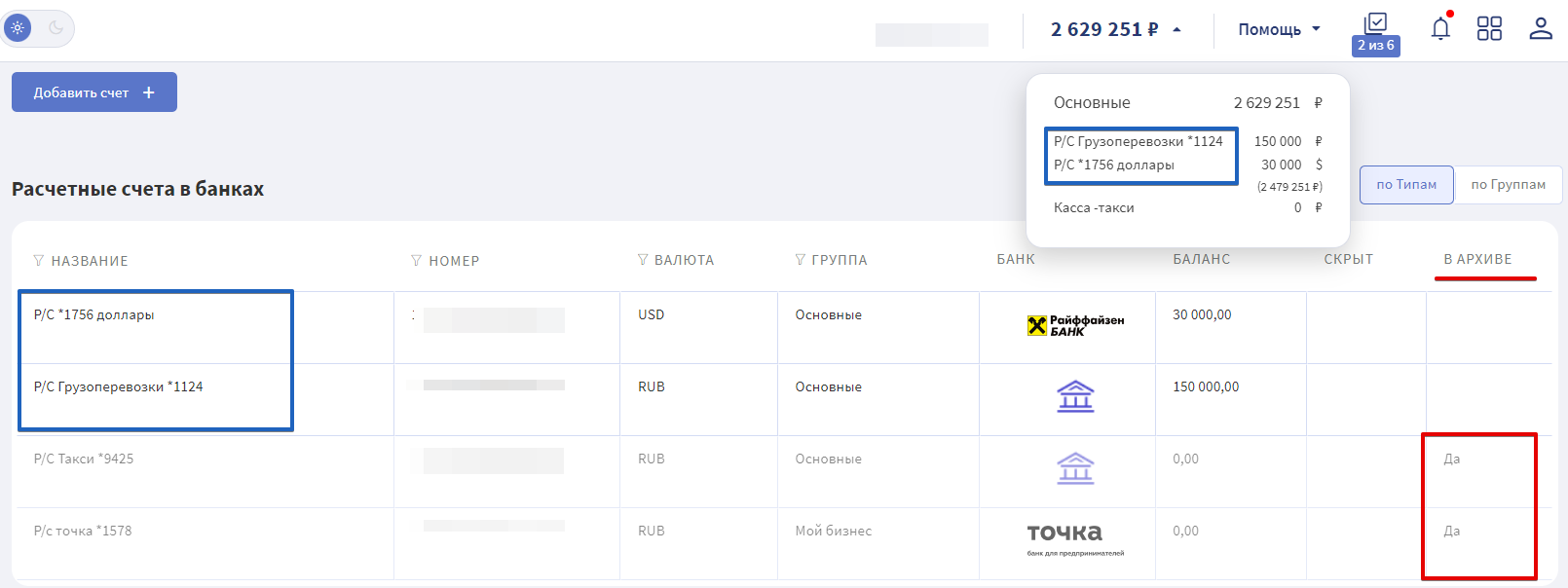Open account Р/С Грузоперевозки *1124 in table
1568x588 pixels.
[118, 387]
